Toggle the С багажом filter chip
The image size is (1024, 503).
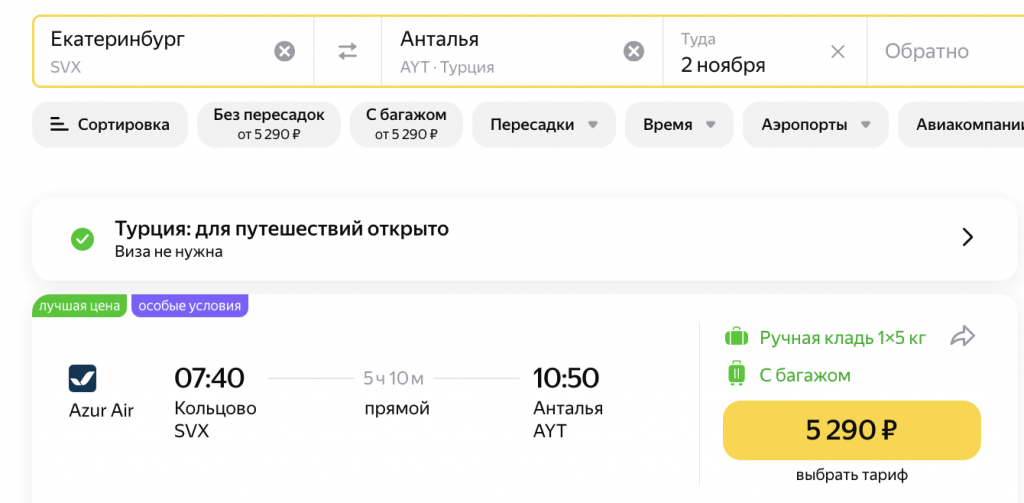406,125
